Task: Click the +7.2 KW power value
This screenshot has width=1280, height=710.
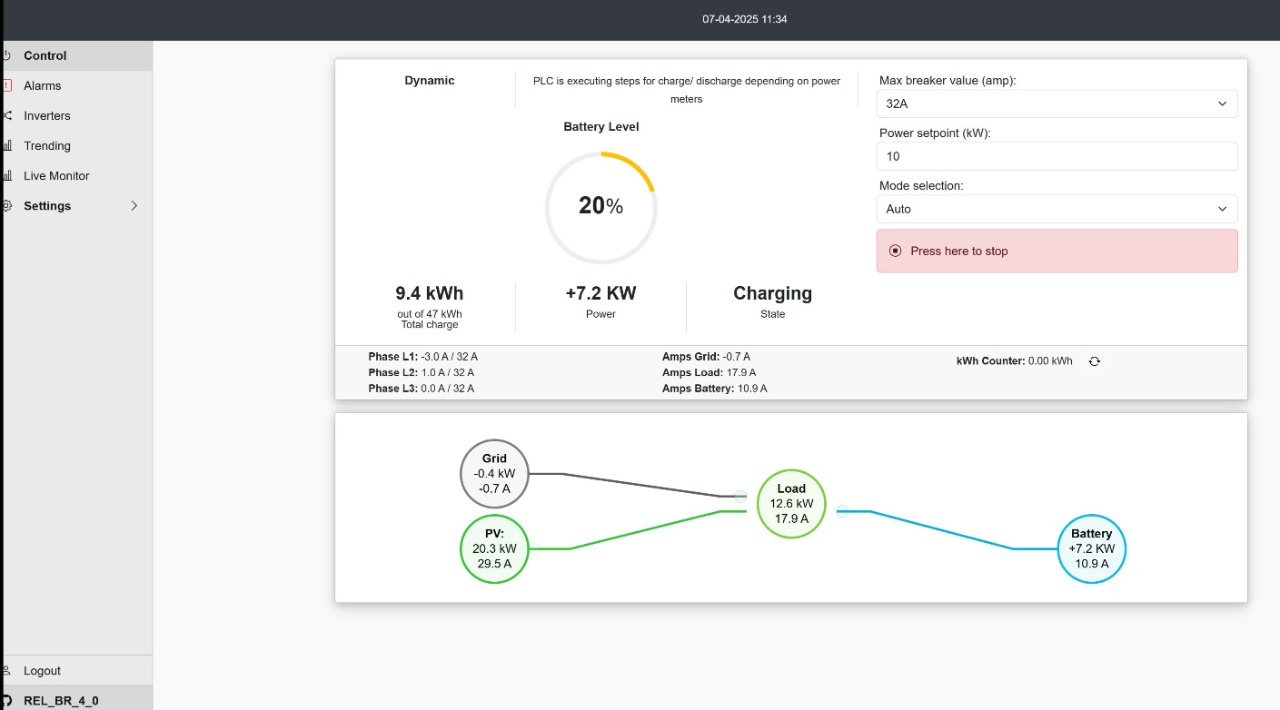Action: tap(601, 293)
